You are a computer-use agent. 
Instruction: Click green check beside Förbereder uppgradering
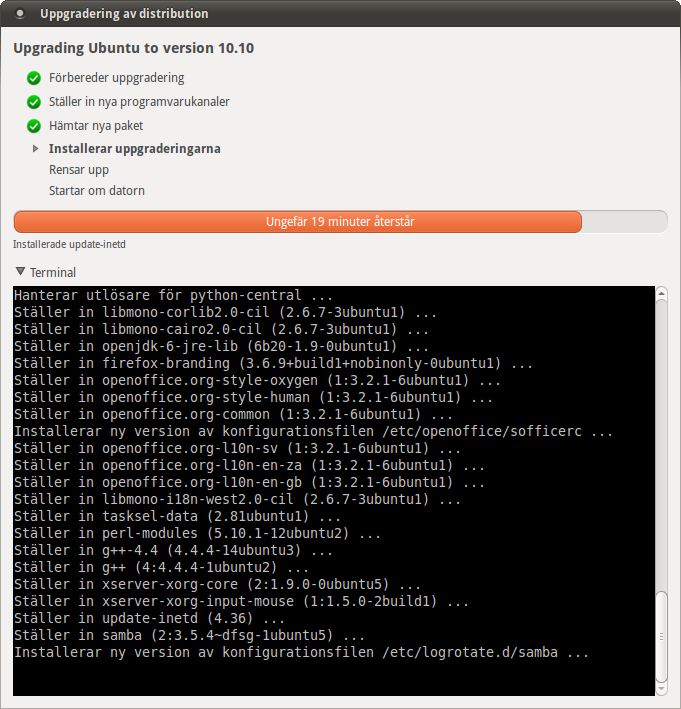point(34,78)
